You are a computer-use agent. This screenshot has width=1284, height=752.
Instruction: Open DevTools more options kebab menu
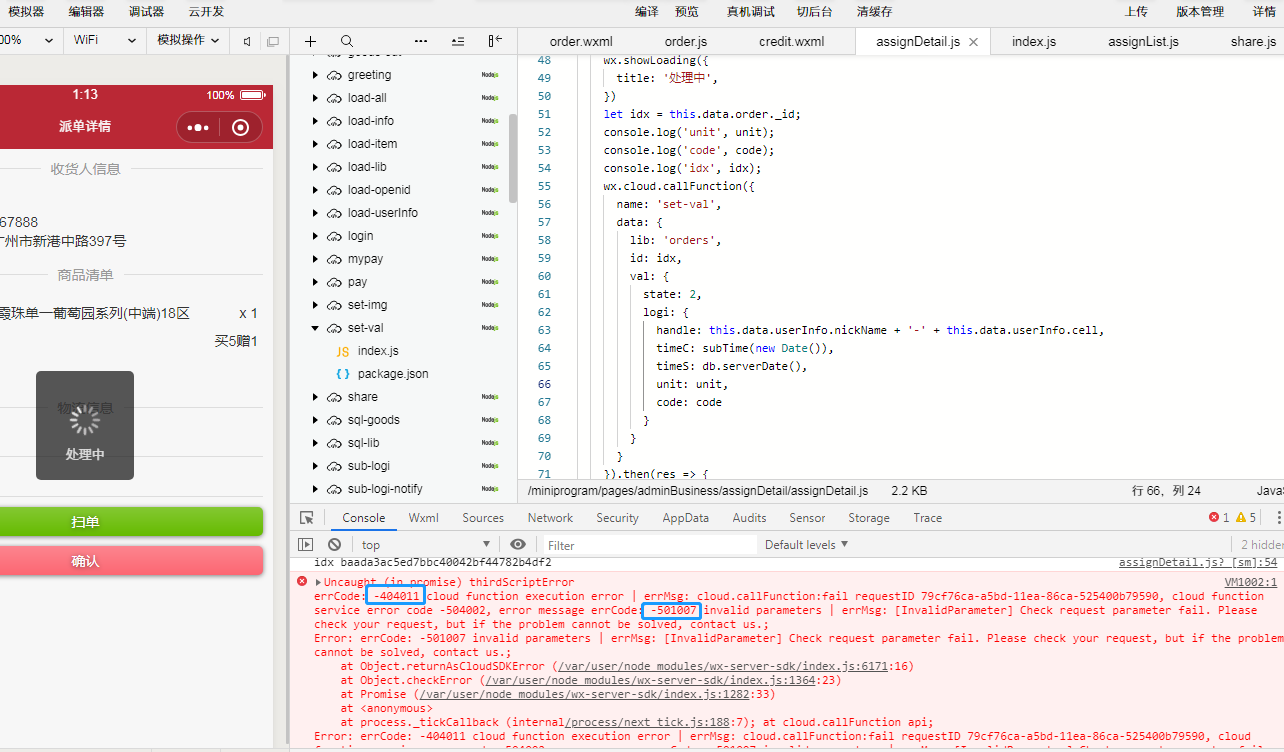[x=1279, y=518]
